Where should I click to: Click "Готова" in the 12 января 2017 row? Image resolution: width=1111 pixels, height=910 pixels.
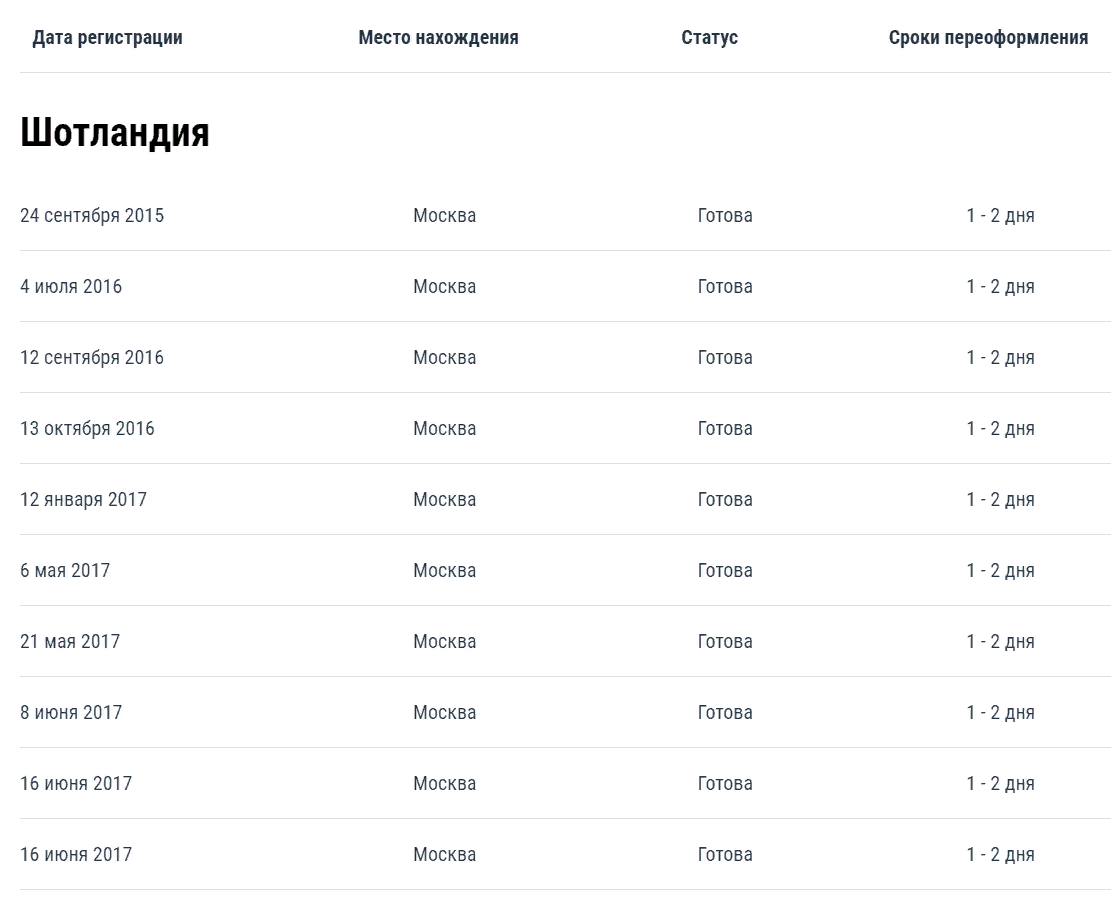point(725,500)
